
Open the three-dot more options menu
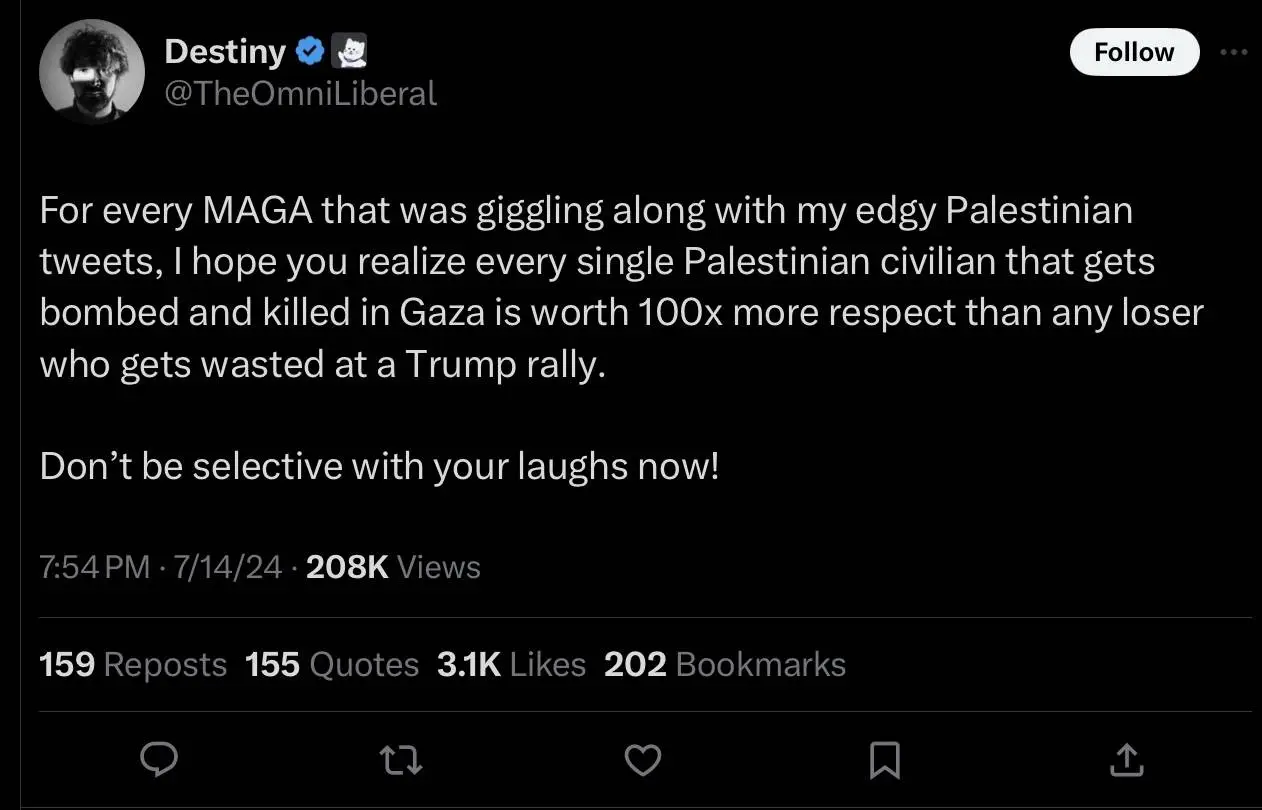point(1234,52)
